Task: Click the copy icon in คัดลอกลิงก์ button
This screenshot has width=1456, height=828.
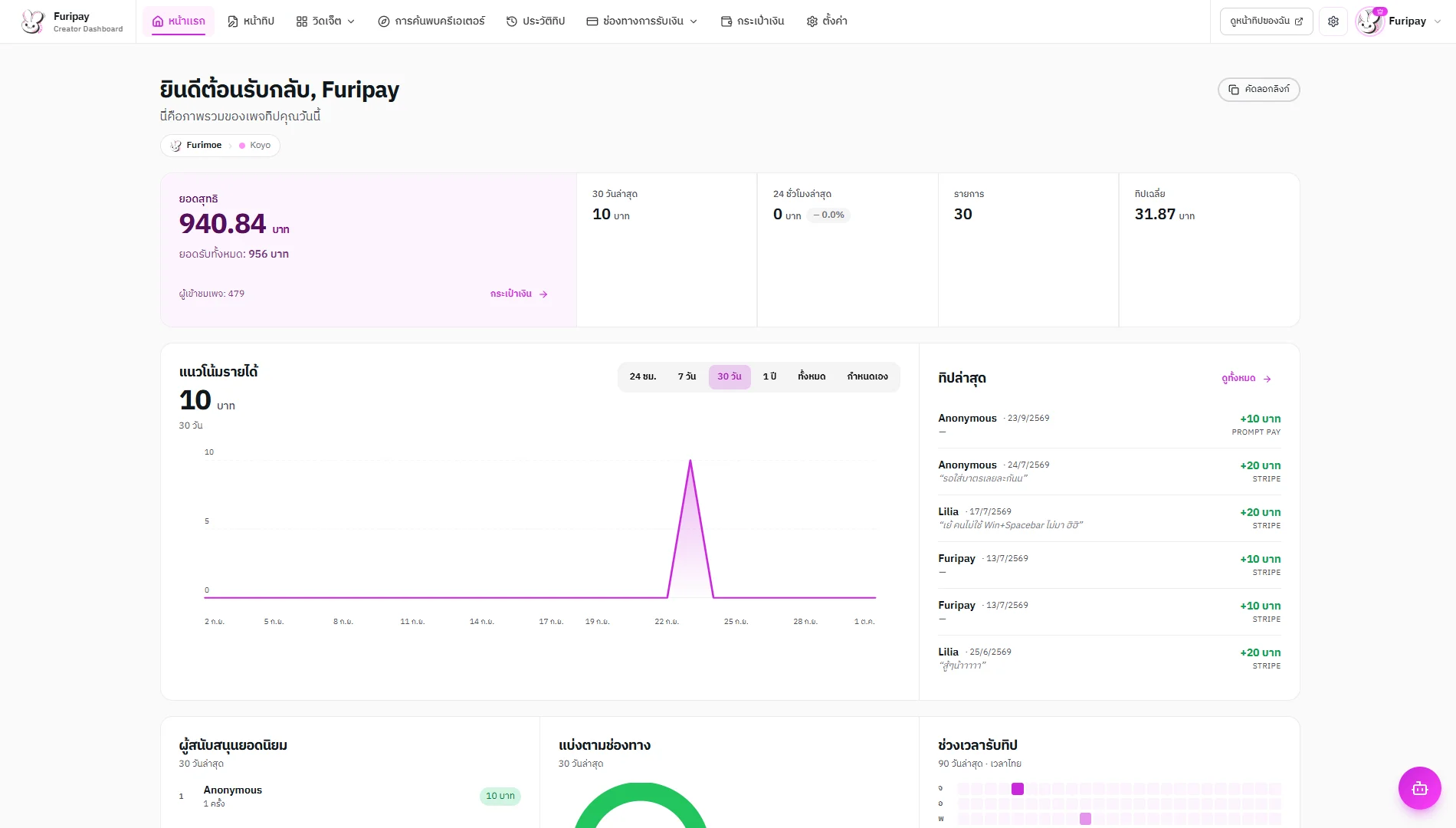Action: tap(1234, 90)
